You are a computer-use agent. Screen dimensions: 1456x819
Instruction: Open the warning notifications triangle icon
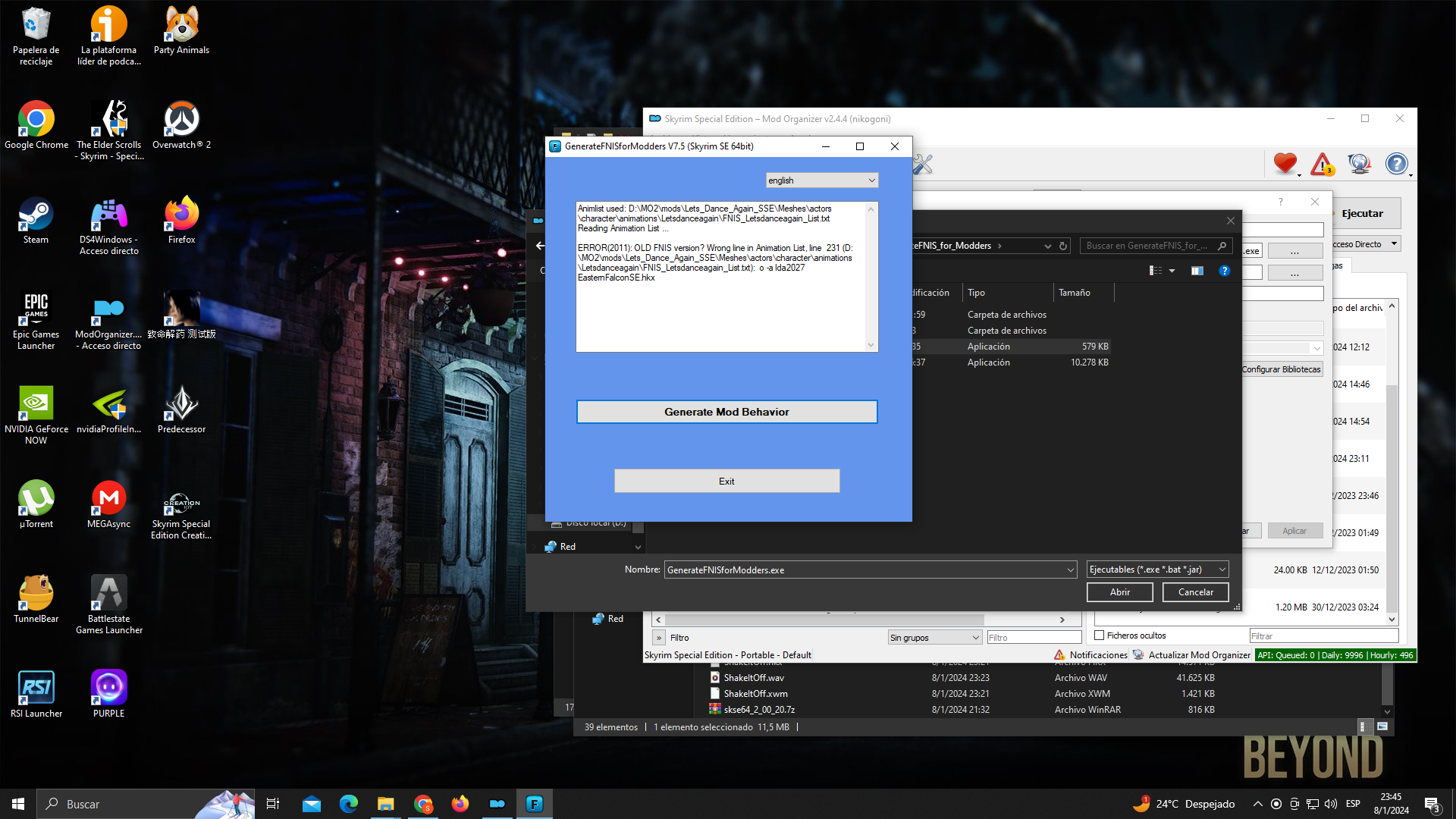pos(1323,164)
